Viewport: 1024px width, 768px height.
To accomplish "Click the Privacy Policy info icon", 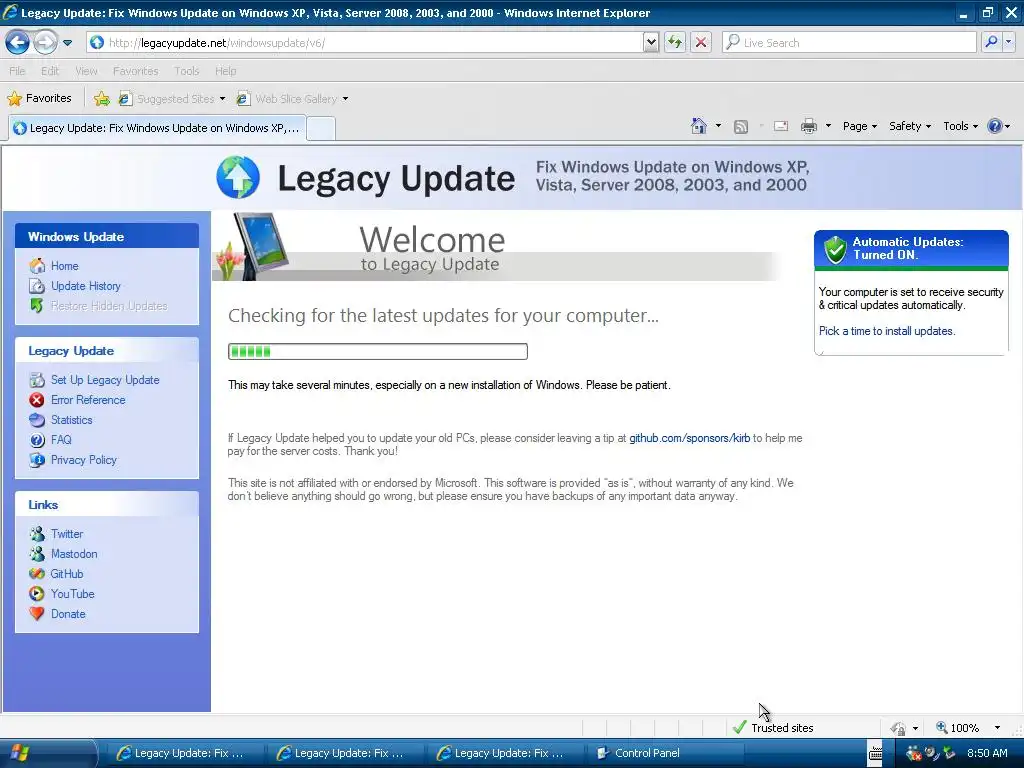I will click(x=37, y=460).
